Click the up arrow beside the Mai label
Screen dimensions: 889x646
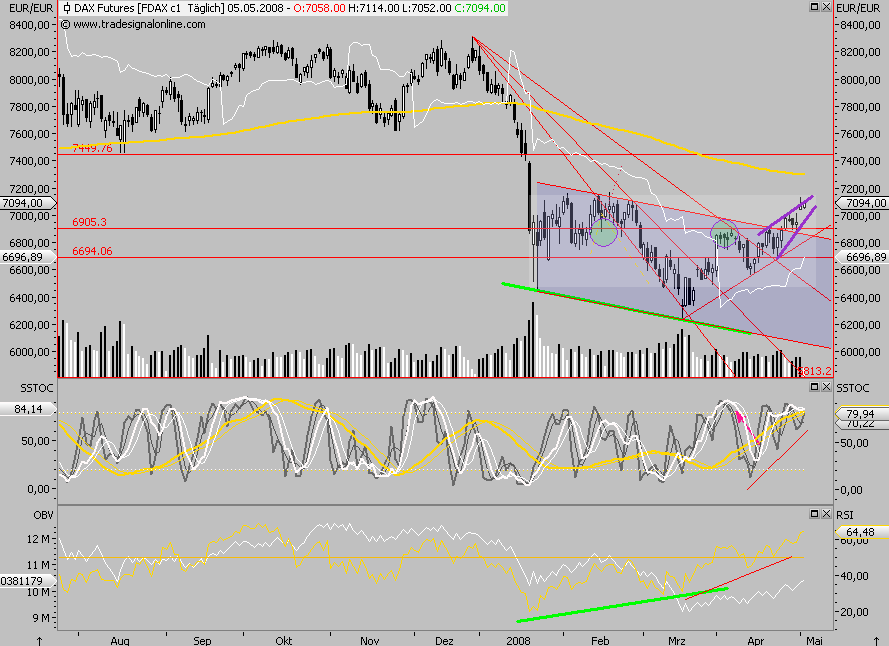pyautogui.click(x=877, y=641)
